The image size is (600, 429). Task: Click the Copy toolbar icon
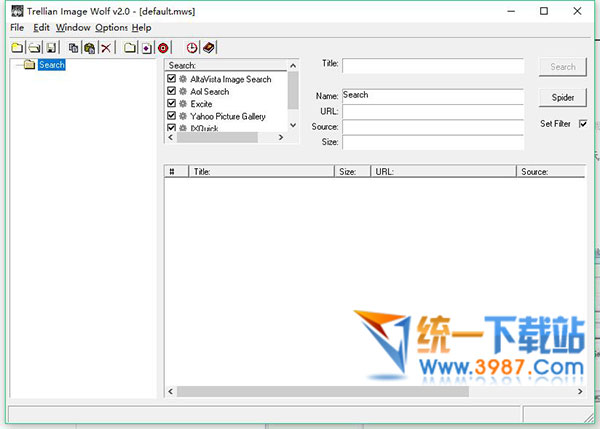(73, 48)
